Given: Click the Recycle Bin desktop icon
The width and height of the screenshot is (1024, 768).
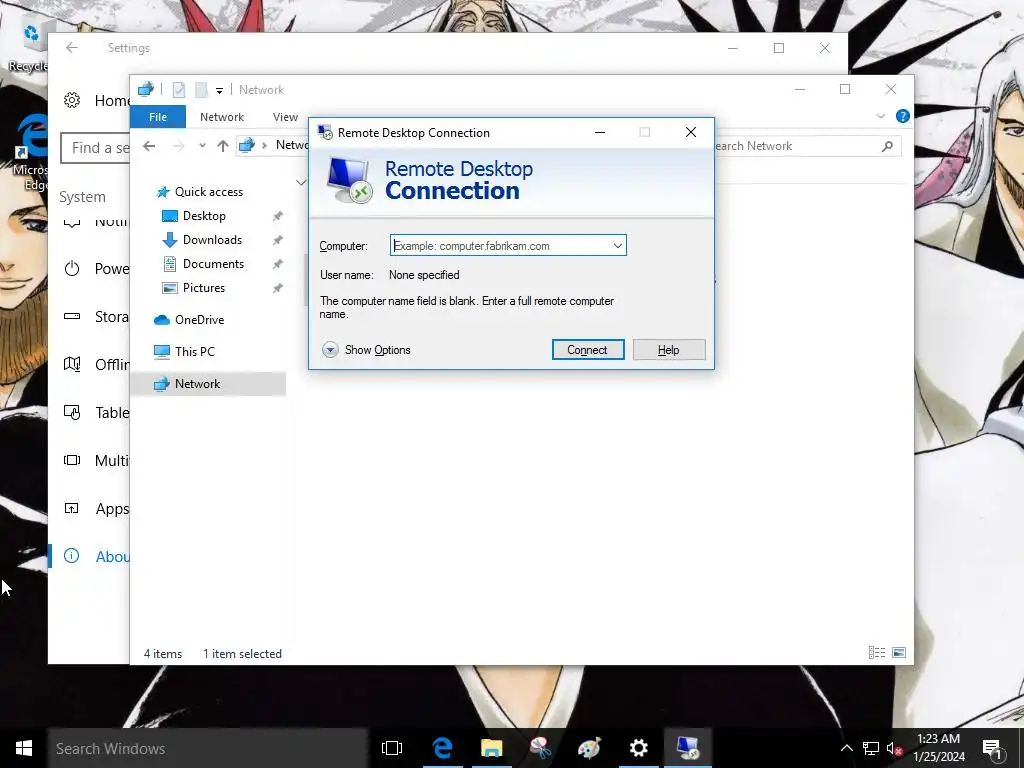Looking at the screenshot, I should point(27,46).
